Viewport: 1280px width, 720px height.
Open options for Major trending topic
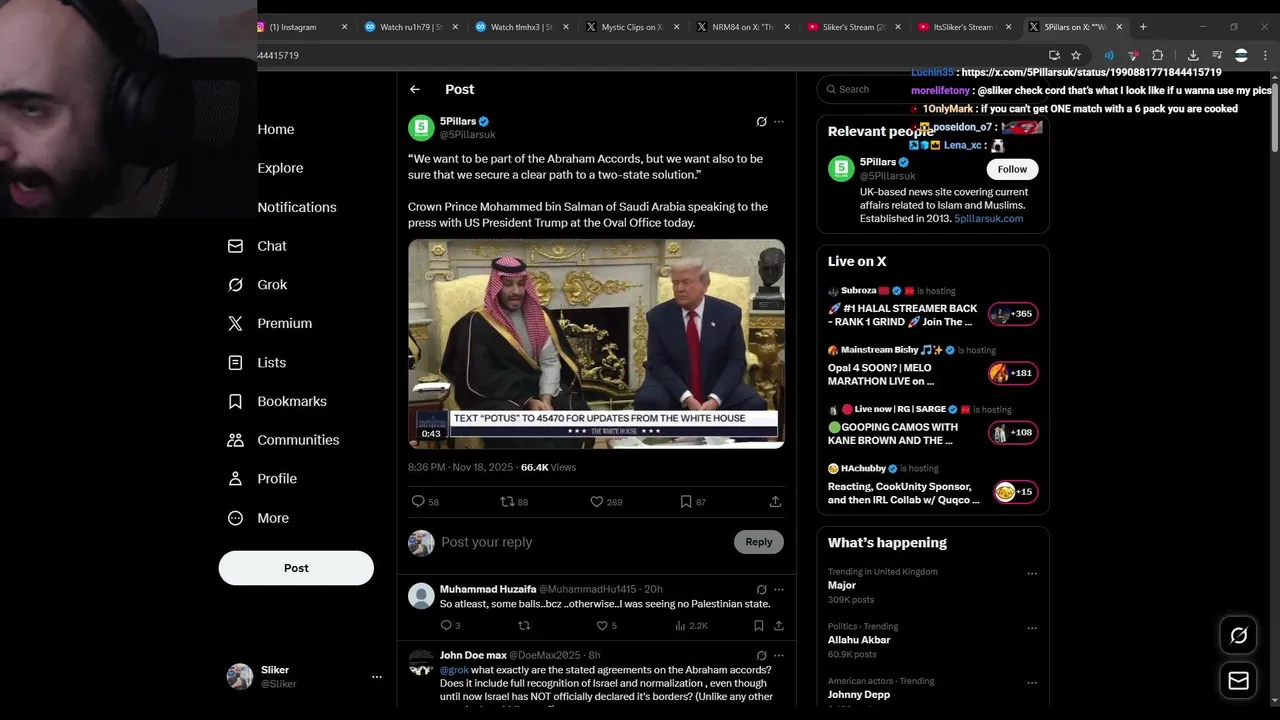click(1032, 574)
